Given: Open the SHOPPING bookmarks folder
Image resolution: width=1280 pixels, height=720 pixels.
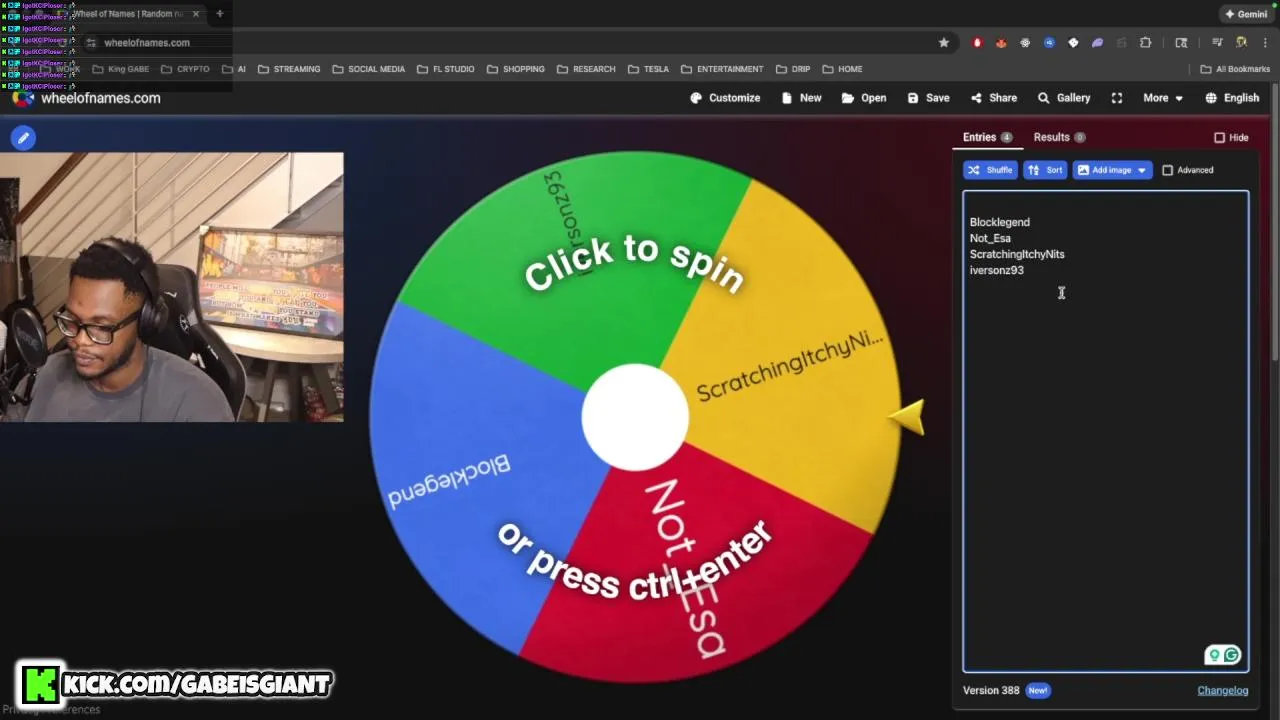Looking at the screenshot, I should [516, 69].
